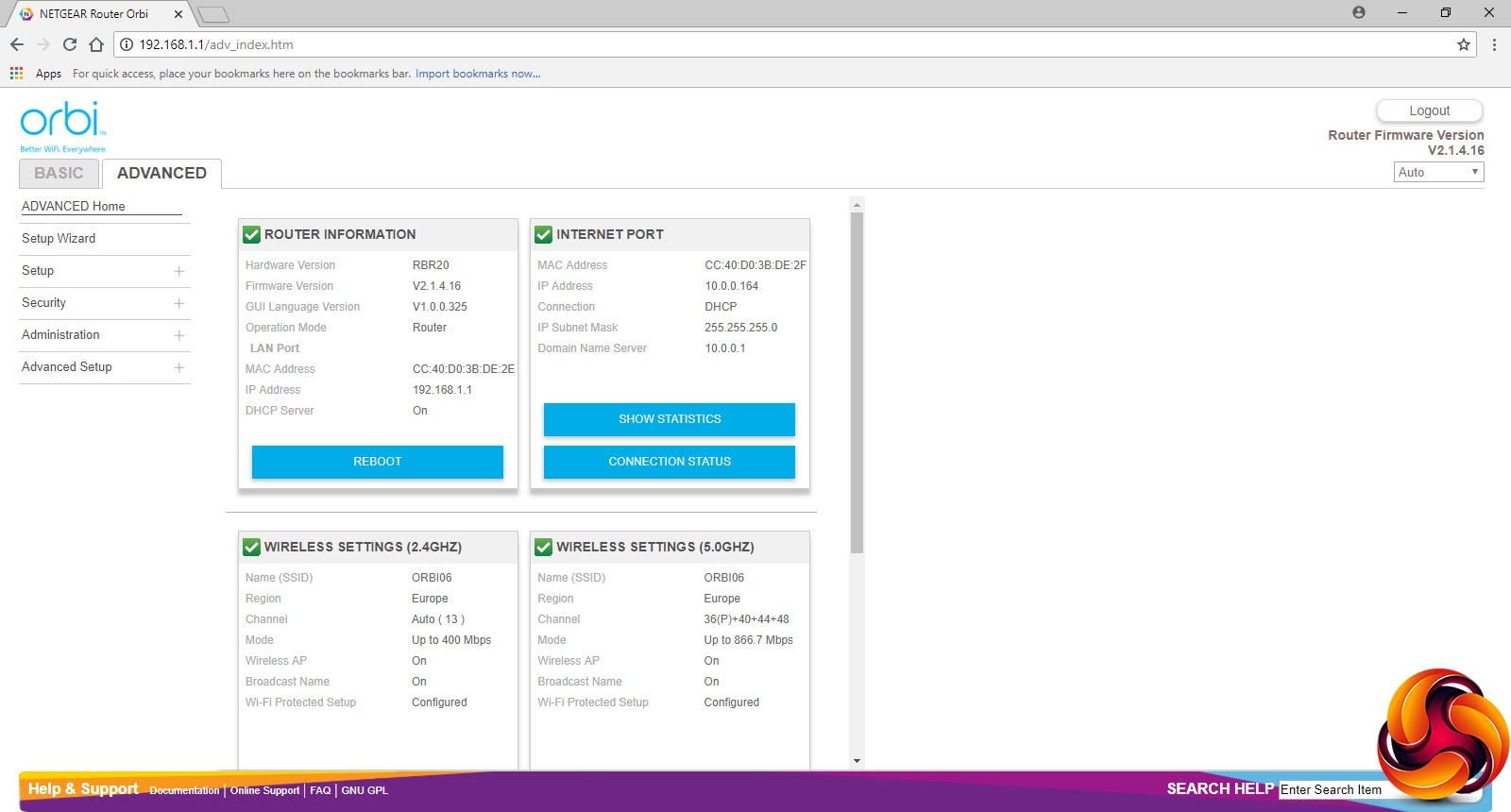Screen dimensions: 1511x812
Task: Select the 2.4GHz channel value Auto ( 13 )
Action: coord(438,619)
